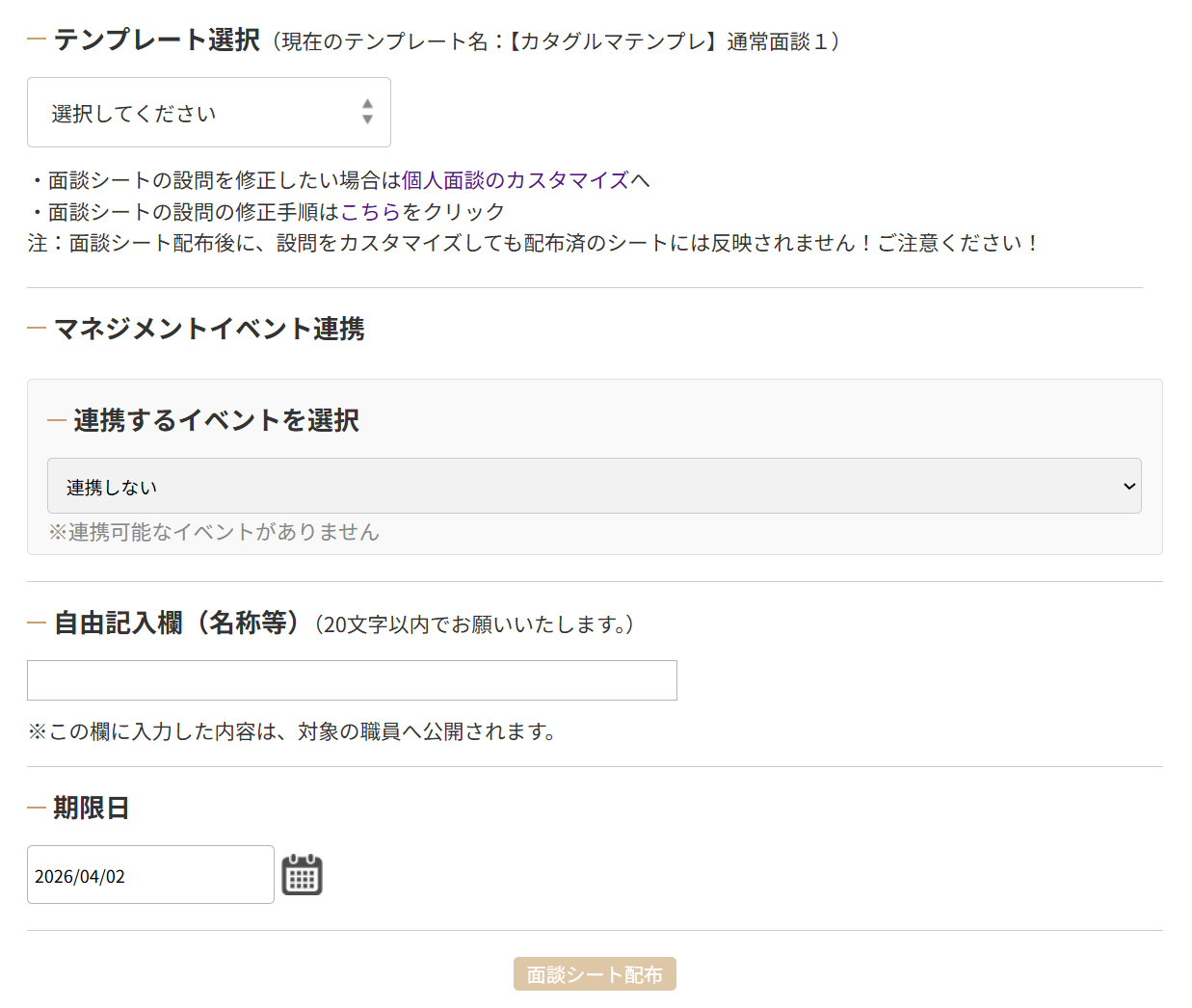
Task: Focus the 自由記入欄 text input field
Action: point(352,680)
